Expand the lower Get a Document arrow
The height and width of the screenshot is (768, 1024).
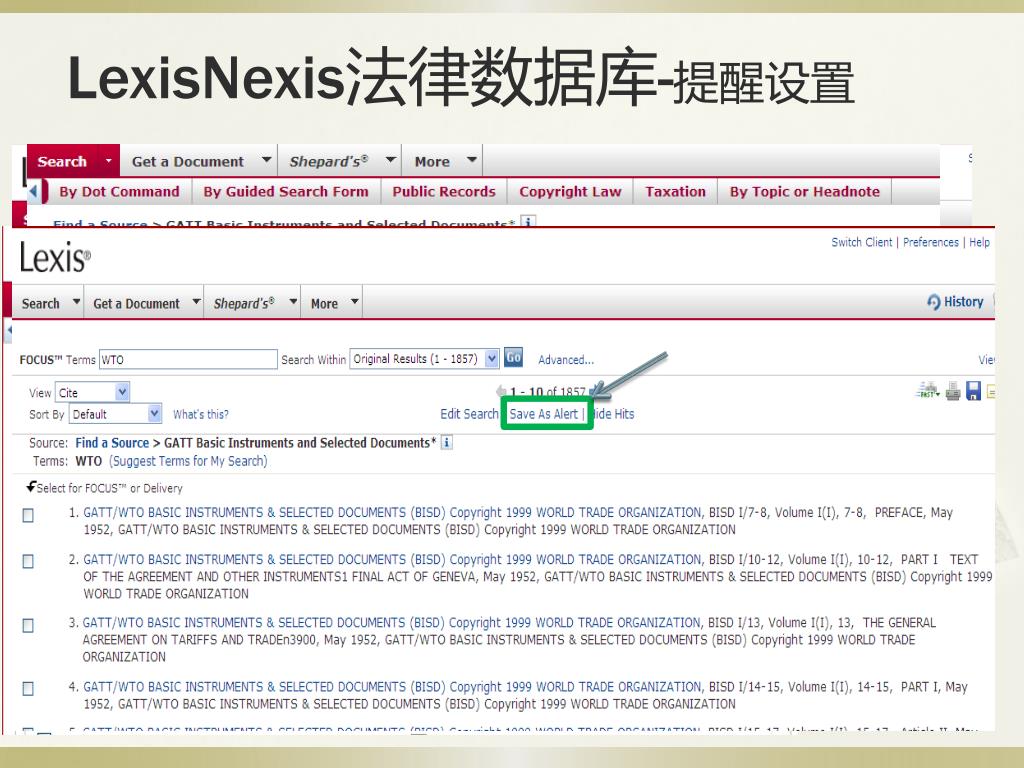click(196, 302)
